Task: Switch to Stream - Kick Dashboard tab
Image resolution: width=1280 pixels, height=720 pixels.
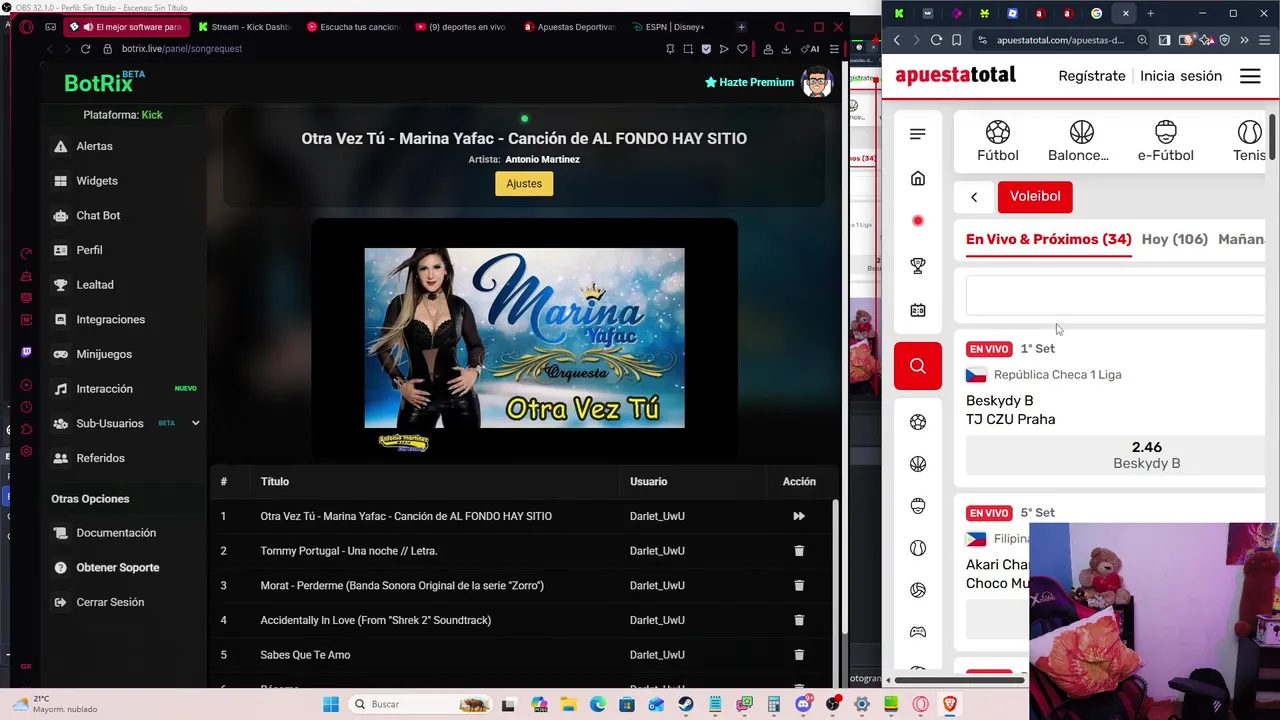Action: click(x=244, y=27)
